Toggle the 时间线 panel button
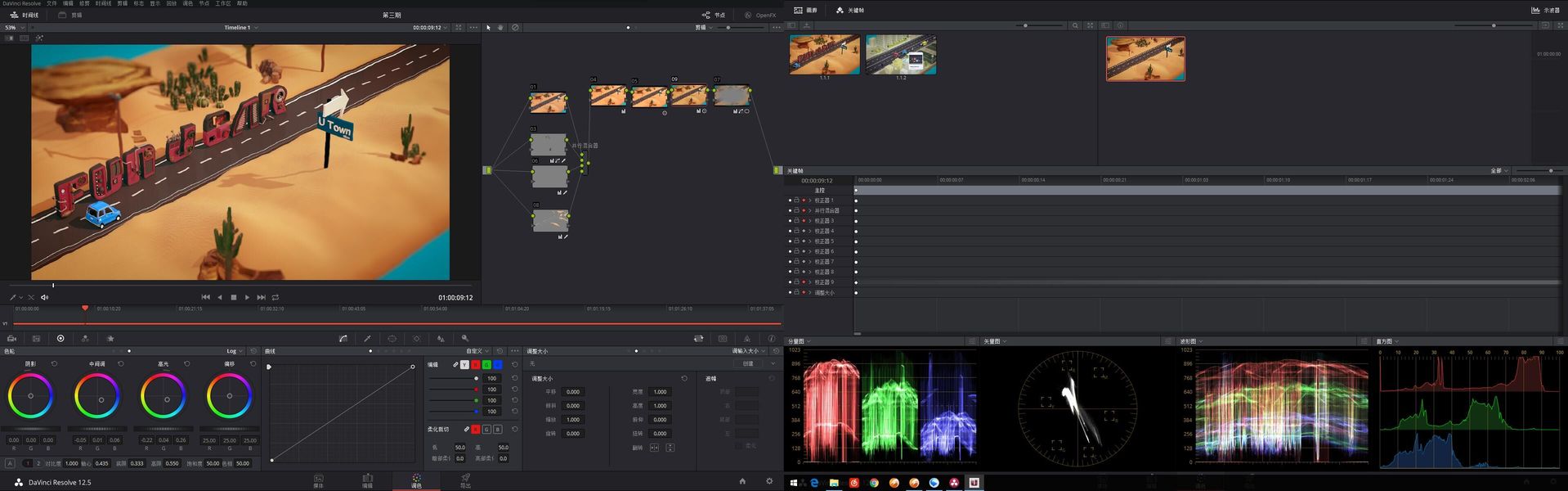 [25, 15]
